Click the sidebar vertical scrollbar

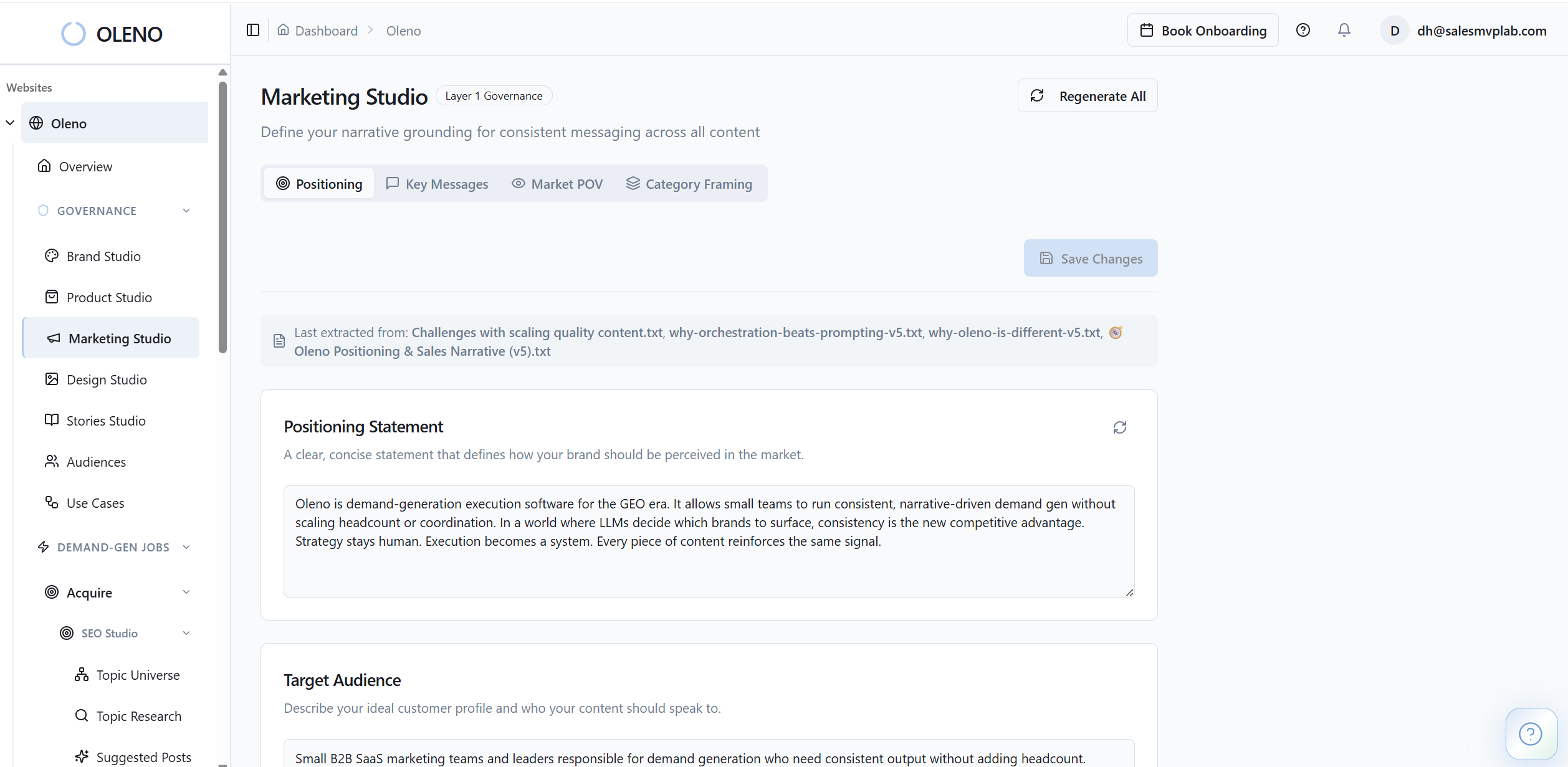(222, 218)
